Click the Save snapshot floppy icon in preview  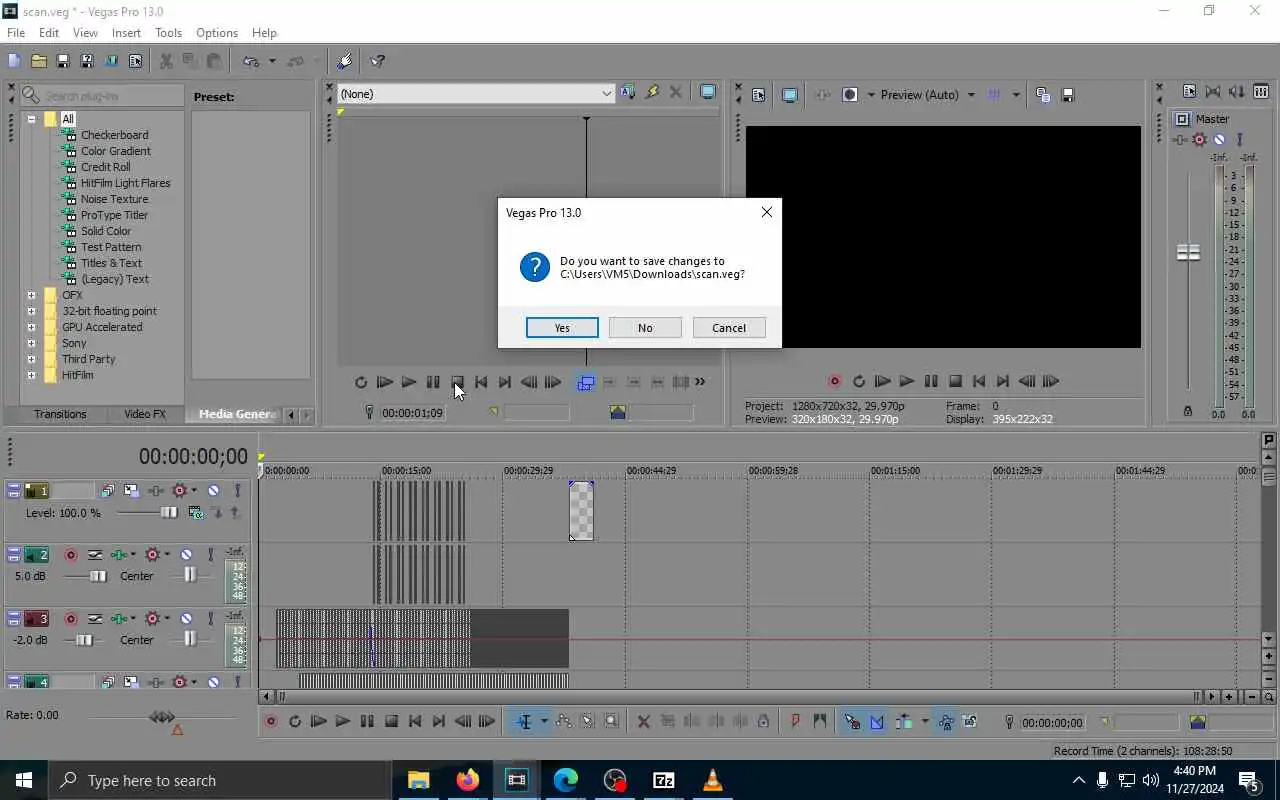click(1067, 95)
